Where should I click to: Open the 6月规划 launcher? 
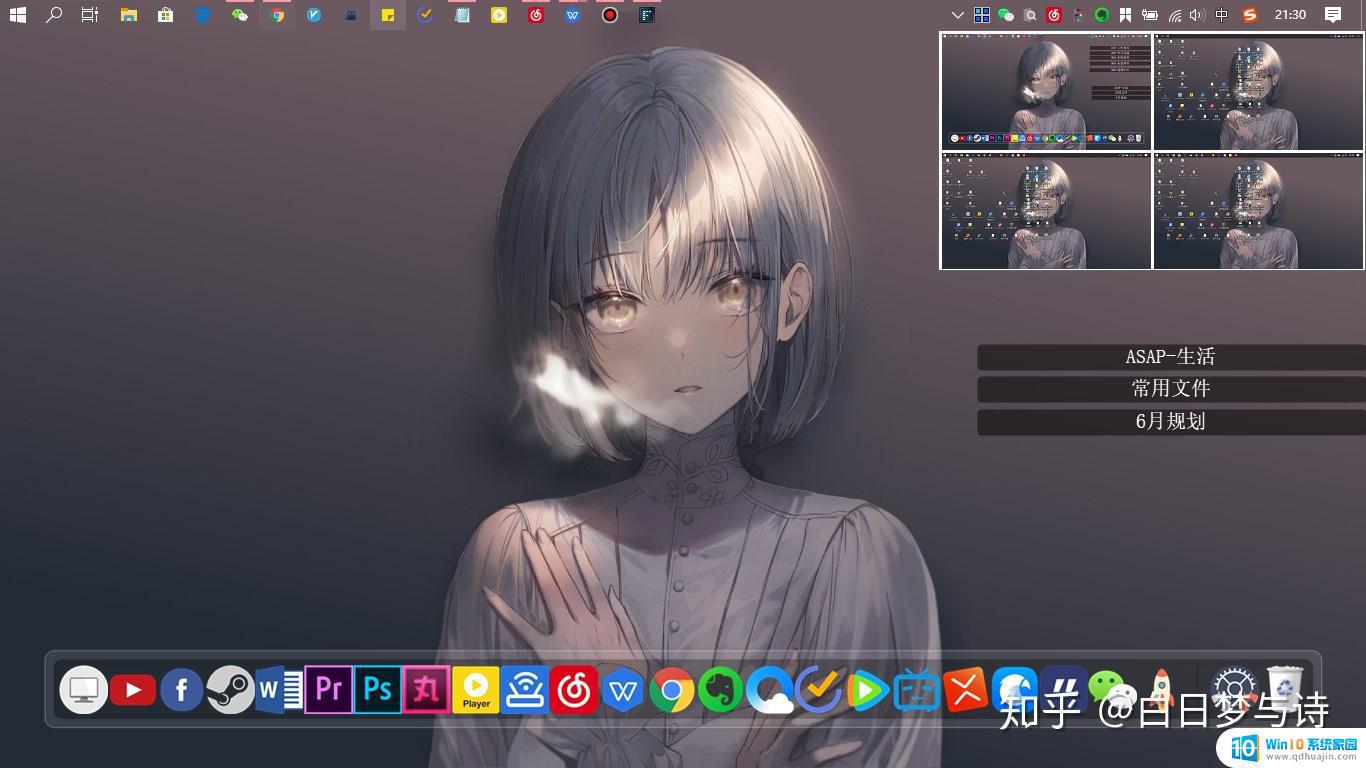coord(1171,421)
